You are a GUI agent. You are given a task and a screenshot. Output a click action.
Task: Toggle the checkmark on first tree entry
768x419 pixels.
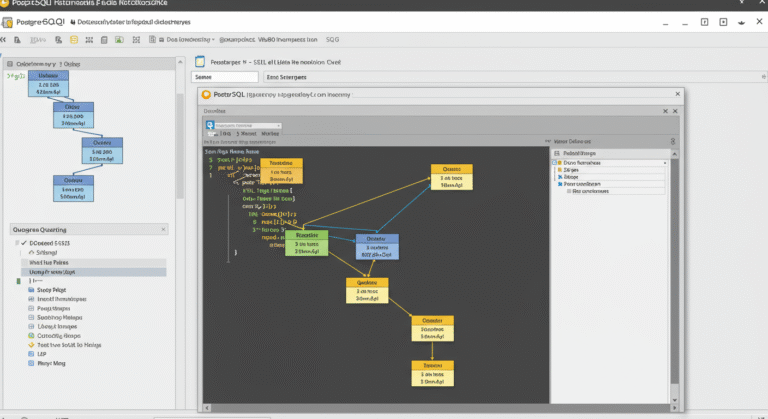pyautogui.click(x=23, y=243)
